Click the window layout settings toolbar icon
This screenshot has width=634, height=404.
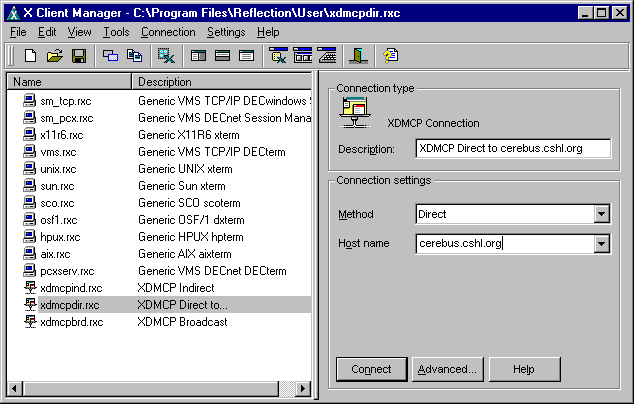[x=302, y=56]
